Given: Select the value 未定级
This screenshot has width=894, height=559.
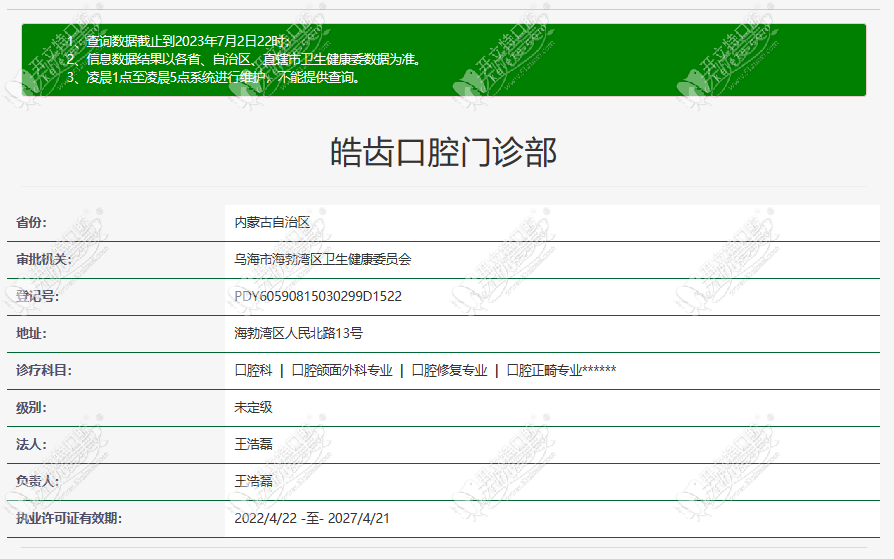Looking at the screenshot, I should 254,408.
